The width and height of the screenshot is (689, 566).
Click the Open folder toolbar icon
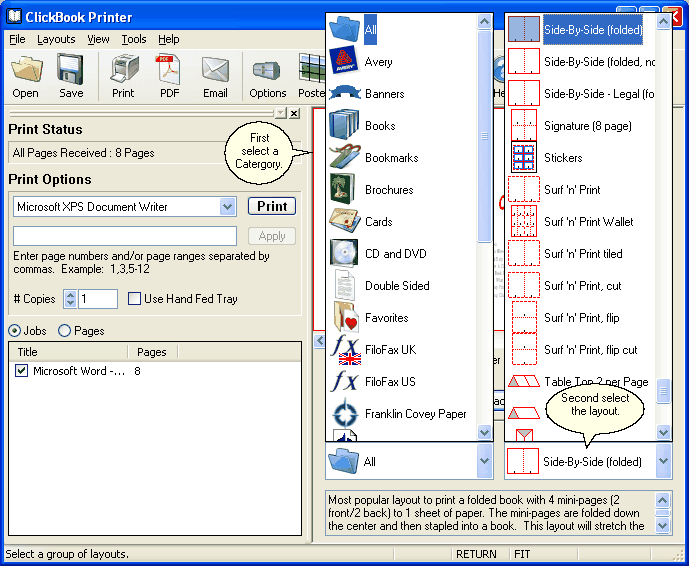(x=26, y=69)
